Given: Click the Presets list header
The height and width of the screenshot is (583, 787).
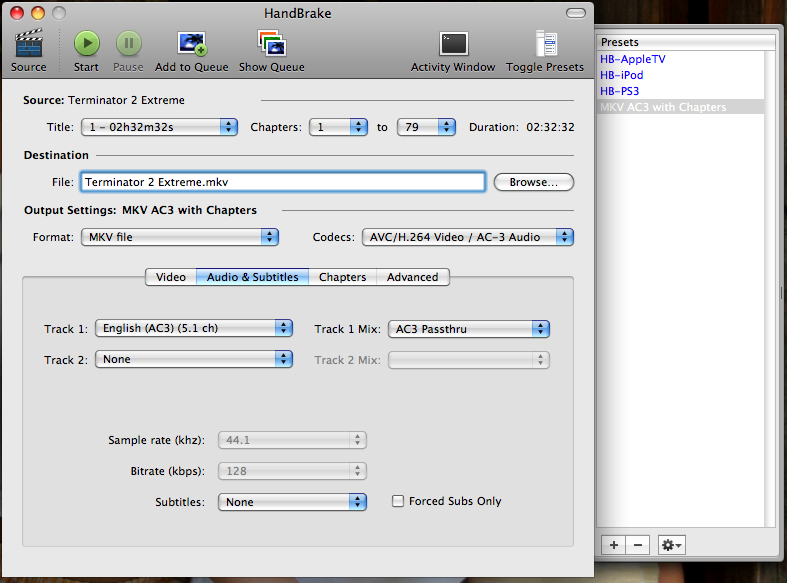Looking at the screenshot, I should pyautogui.click(x=686, y=42).
